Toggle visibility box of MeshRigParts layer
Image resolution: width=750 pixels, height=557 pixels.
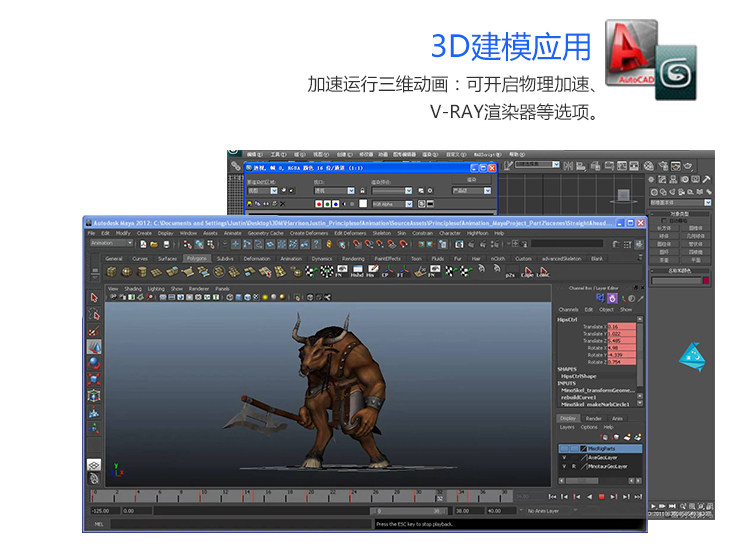tap(564, 449)
